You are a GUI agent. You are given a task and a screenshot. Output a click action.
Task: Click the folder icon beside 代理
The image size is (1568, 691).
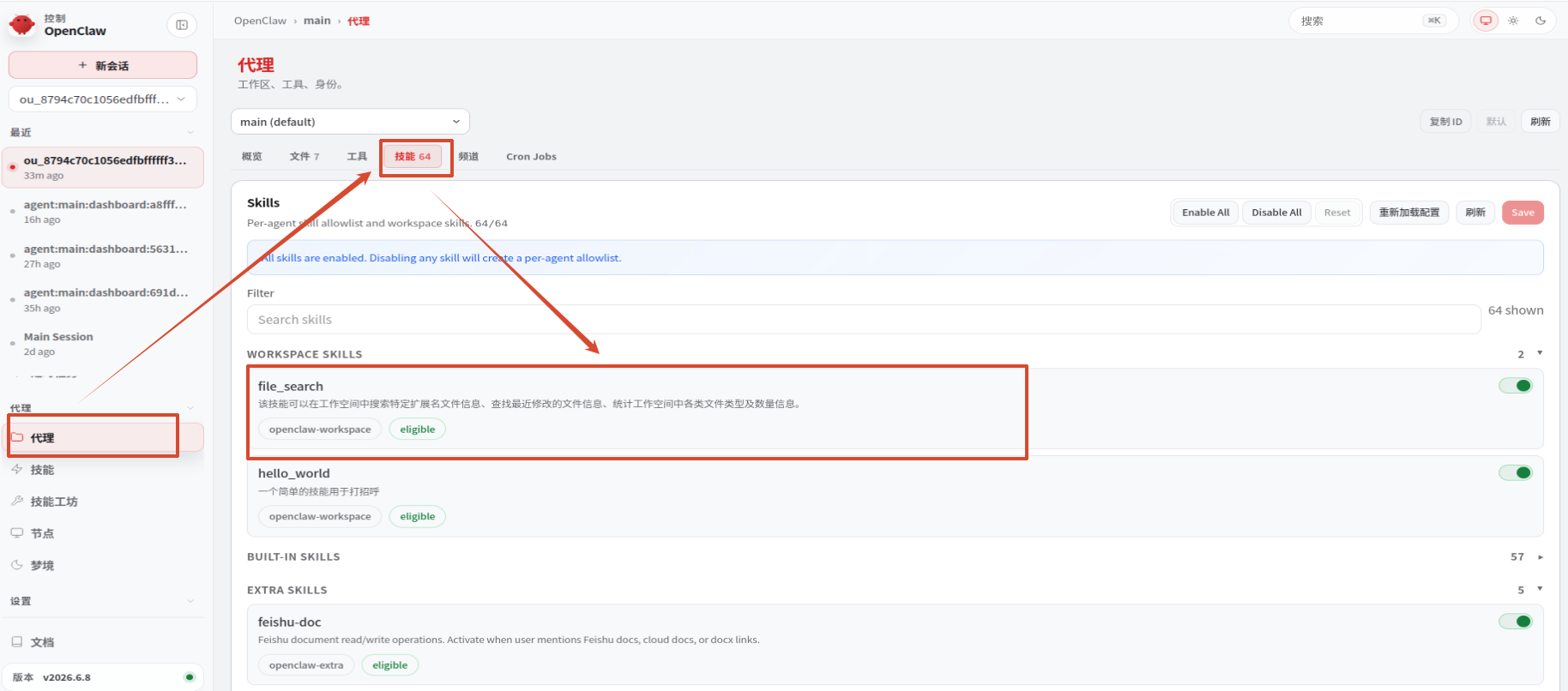coord(17,437)
